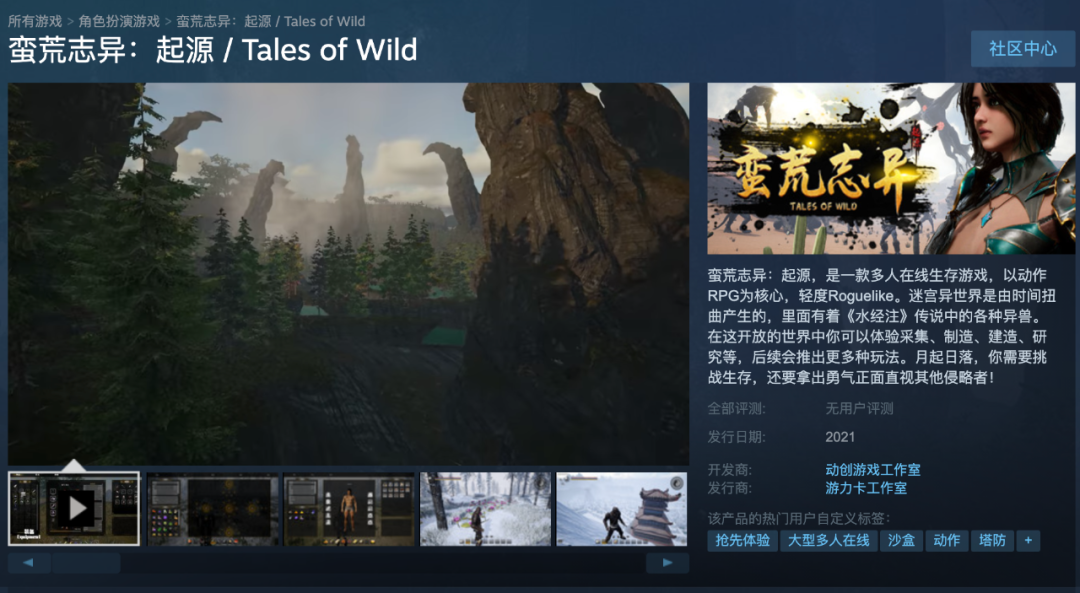Open developer 动创游戏工作室 page

tap(873, 470)
